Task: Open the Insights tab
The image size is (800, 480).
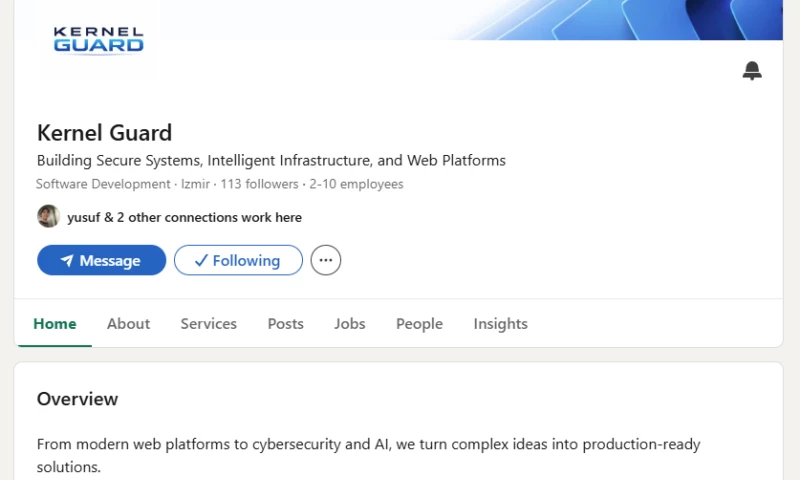Action: point(501,324)
